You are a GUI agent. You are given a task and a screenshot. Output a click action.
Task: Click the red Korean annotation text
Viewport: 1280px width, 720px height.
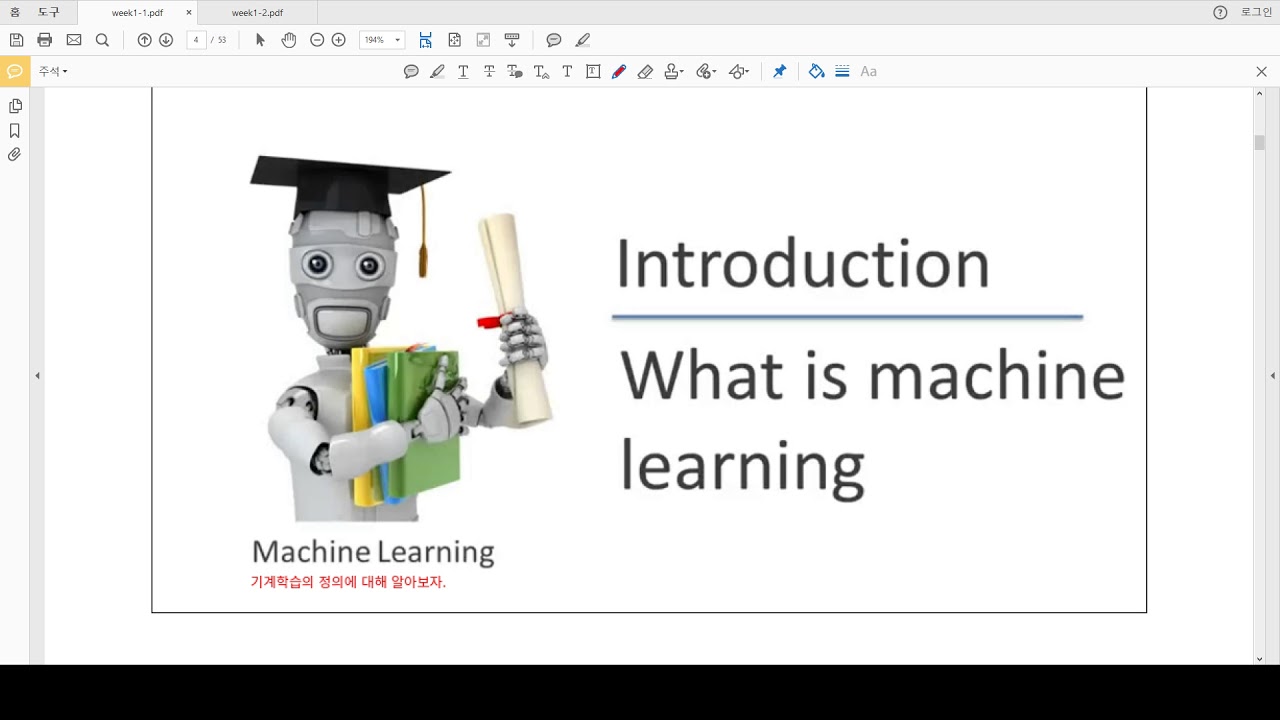coord(348,582)
